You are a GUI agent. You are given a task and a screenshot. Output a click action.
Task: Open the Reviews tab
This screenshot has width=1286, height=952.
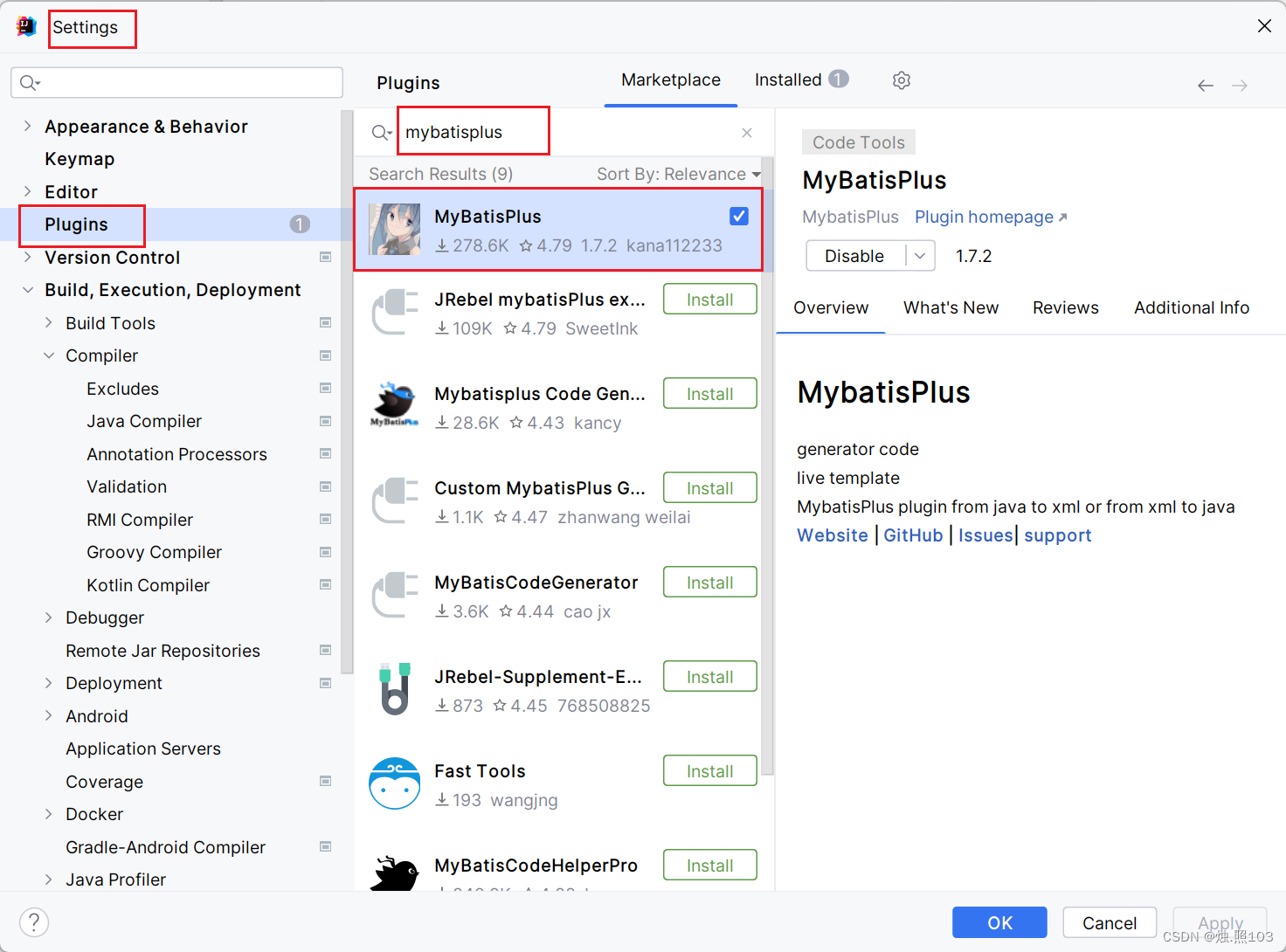[1065, 307]
